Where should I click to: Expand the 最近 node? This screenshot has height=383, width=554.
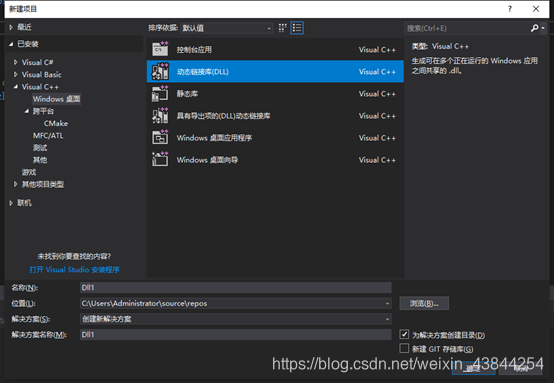click(11, 27)
